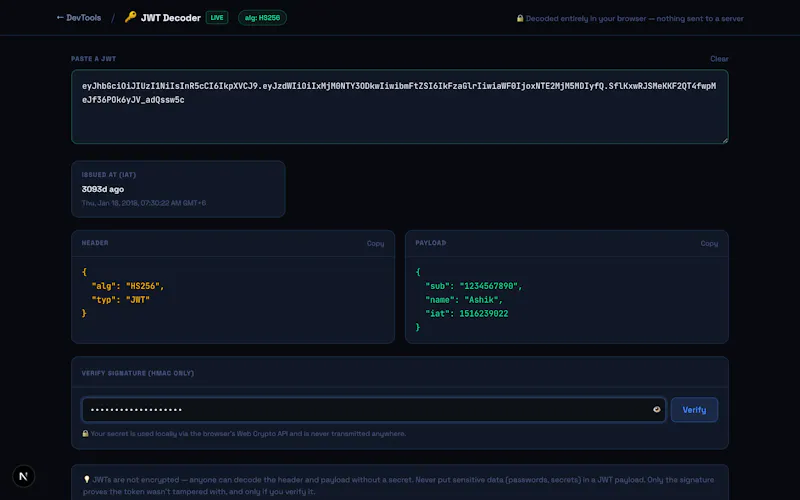This screenshot has width=800, height=500.
Task: Focus the JWT token text area
Action: [399, 107]
